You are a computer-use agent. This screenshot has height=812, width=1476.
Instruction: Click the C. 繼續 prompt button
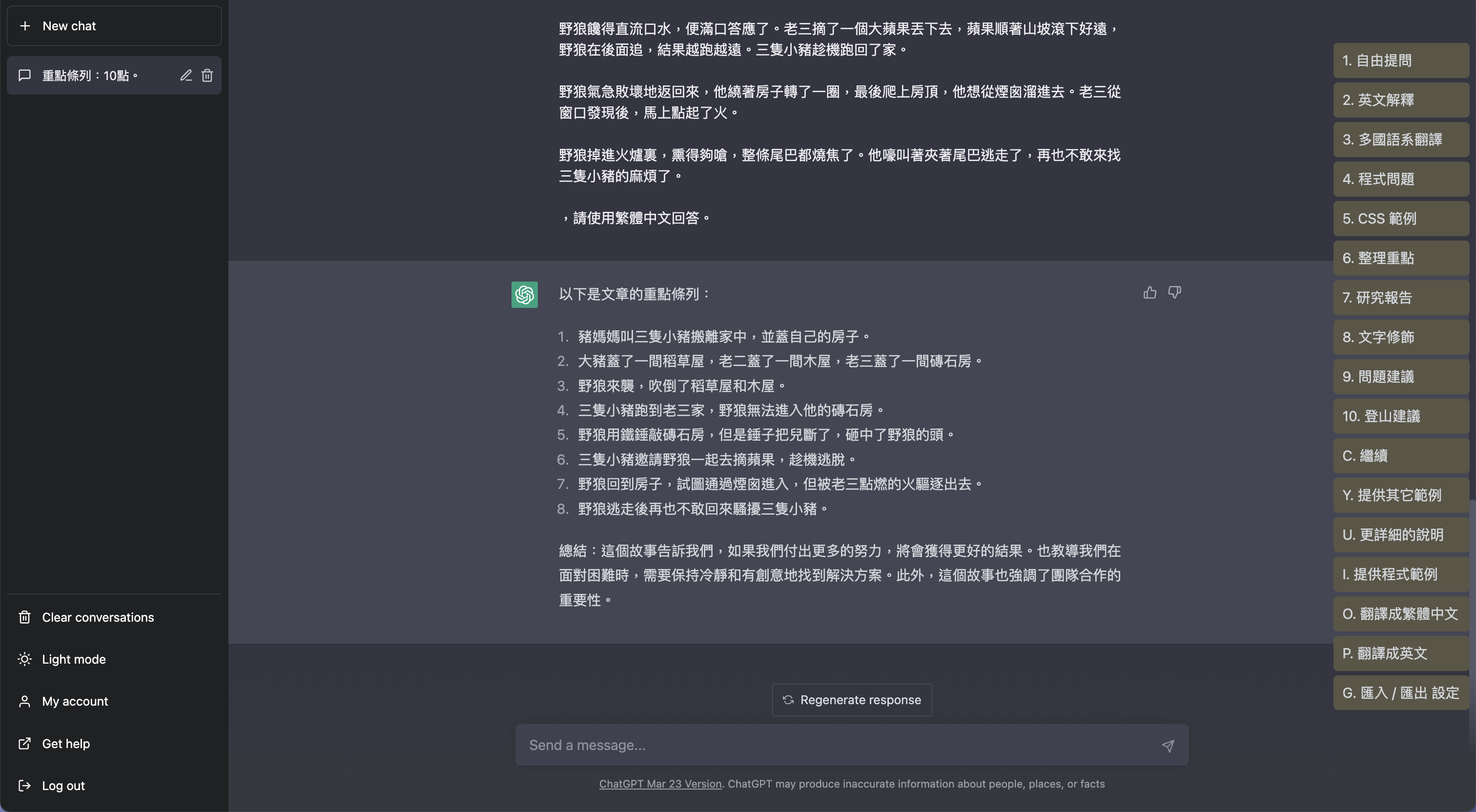1400,456
